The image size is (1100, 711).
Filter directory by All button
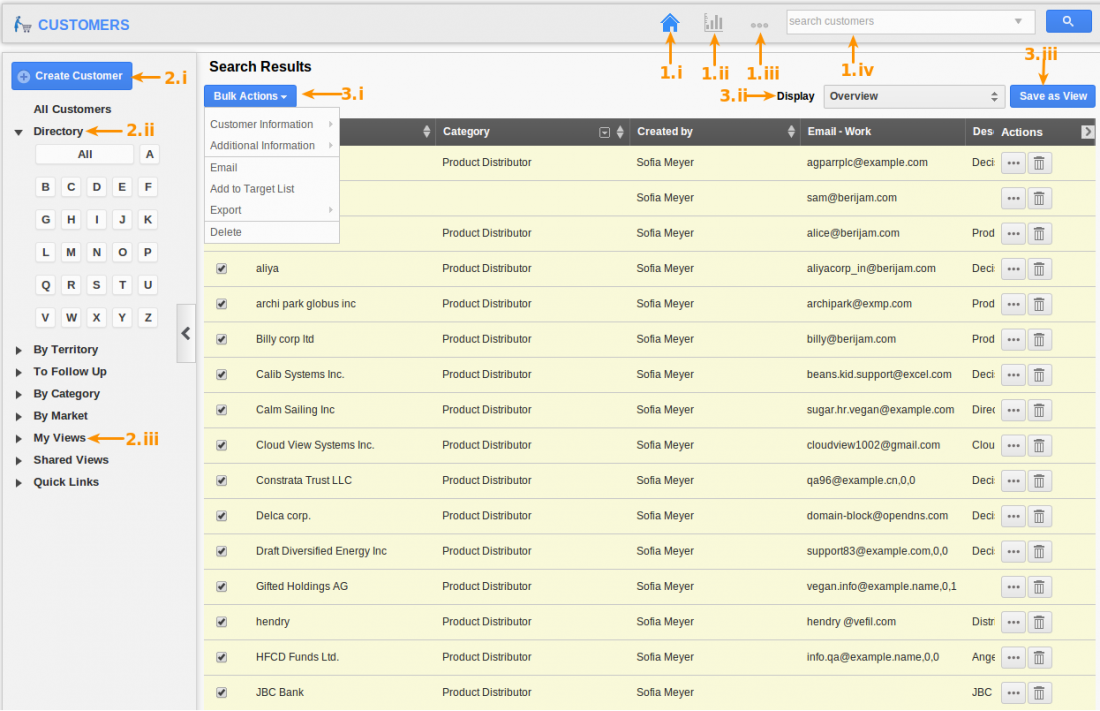tap(84, 154)
